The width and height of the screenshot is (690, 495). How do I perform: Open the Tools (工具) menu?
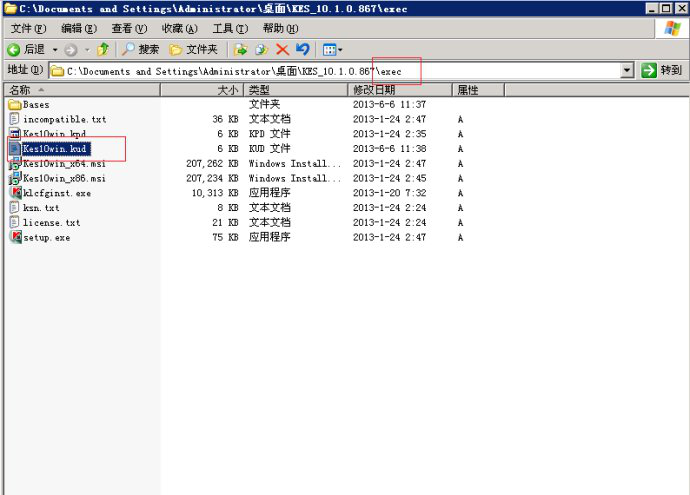(230, 29)
